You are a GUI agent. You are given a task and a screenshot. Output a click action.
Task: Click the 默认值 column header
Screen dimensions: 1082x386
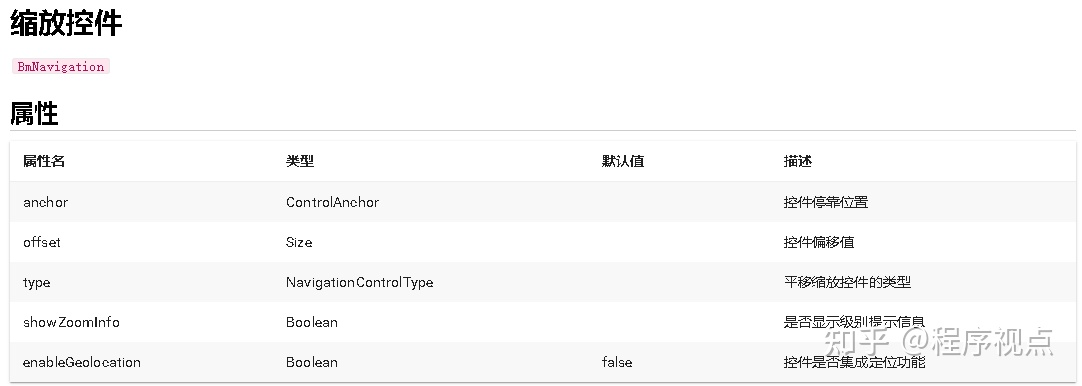coord(623,161)
